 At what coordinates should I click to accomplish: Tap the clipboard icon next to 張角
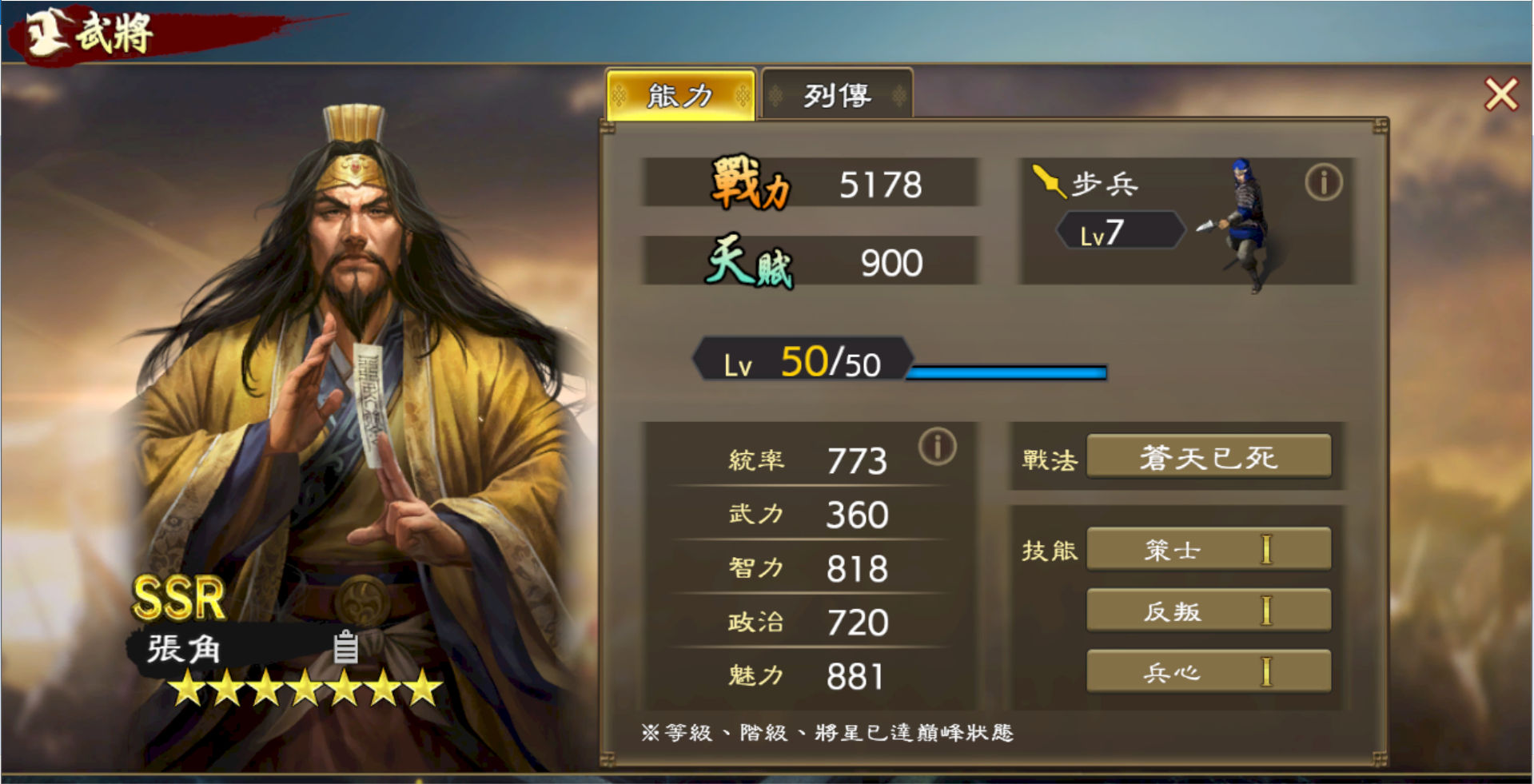point(345,647)
